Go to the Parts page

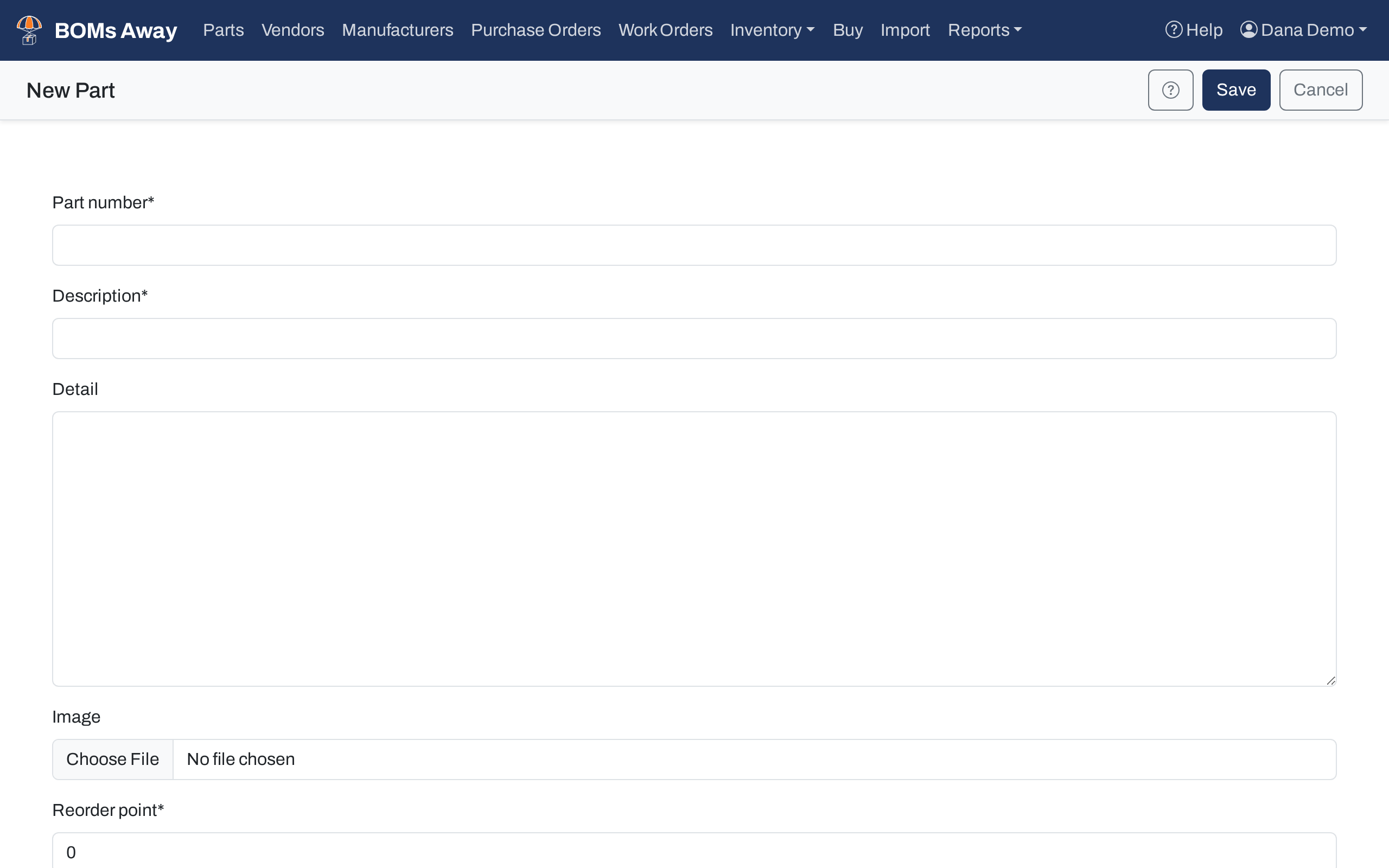(224, 30)
